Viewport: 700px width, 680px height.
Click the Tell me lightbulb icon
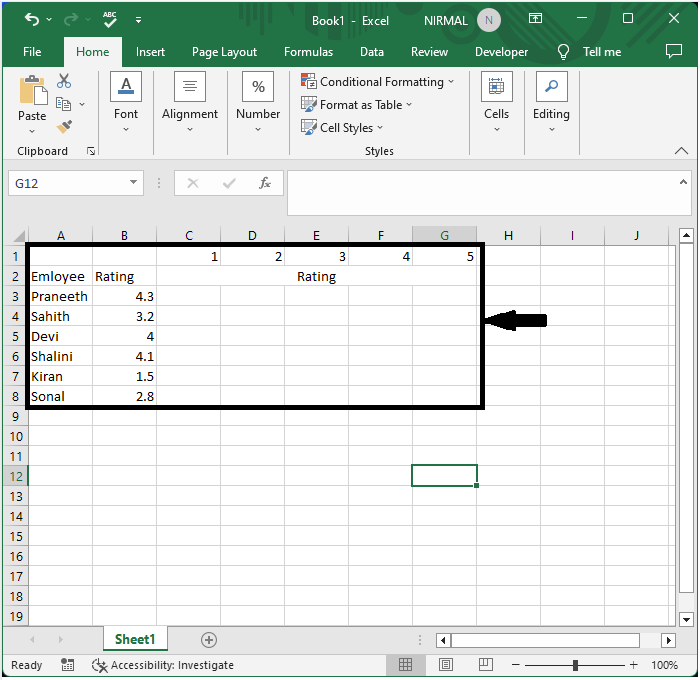tap(563, 52)
